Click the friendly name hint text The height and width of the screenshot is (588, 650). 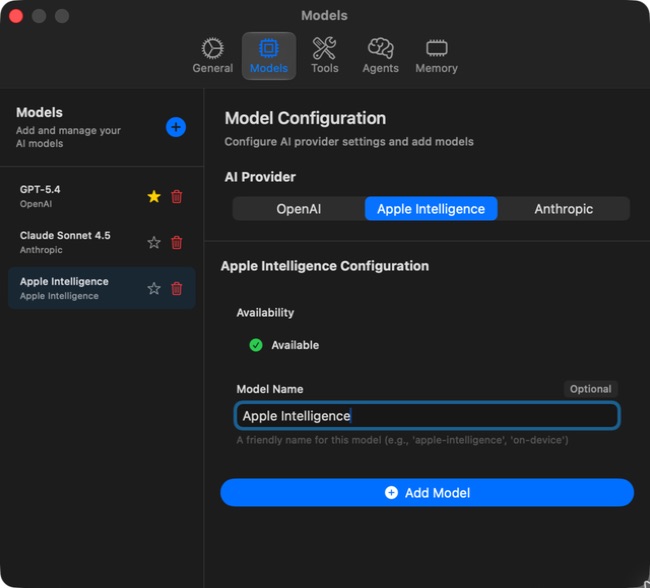(x=402, y=440)
